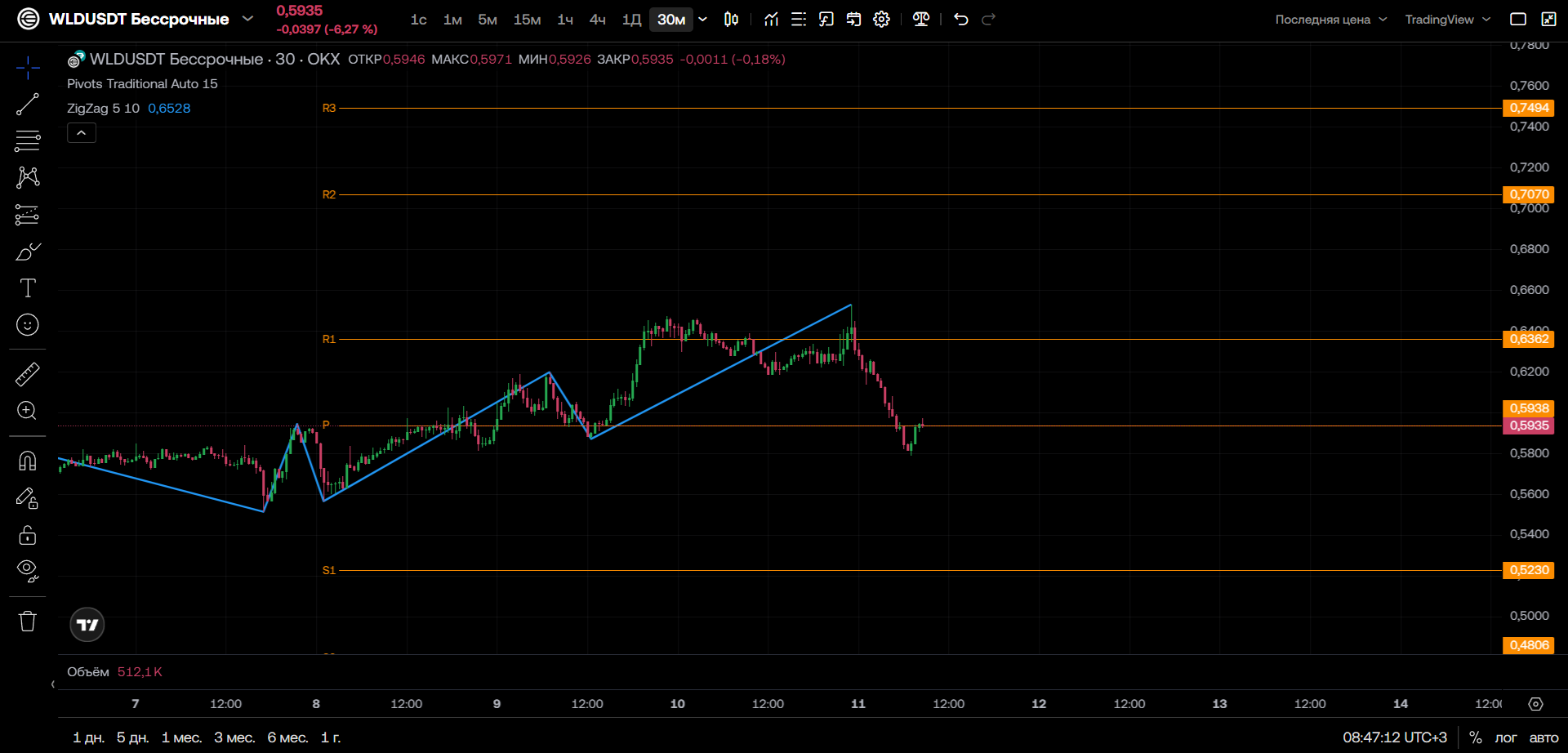
Task: Enter fullscreen chart mode
Action: coord(1548,19)
